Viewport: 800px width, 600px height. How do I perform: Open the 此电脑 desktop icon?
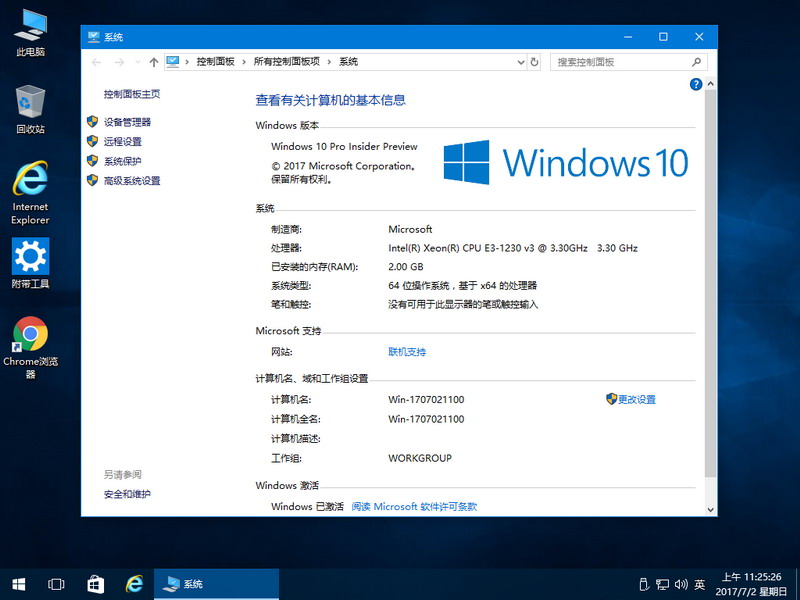pos(31,32)
